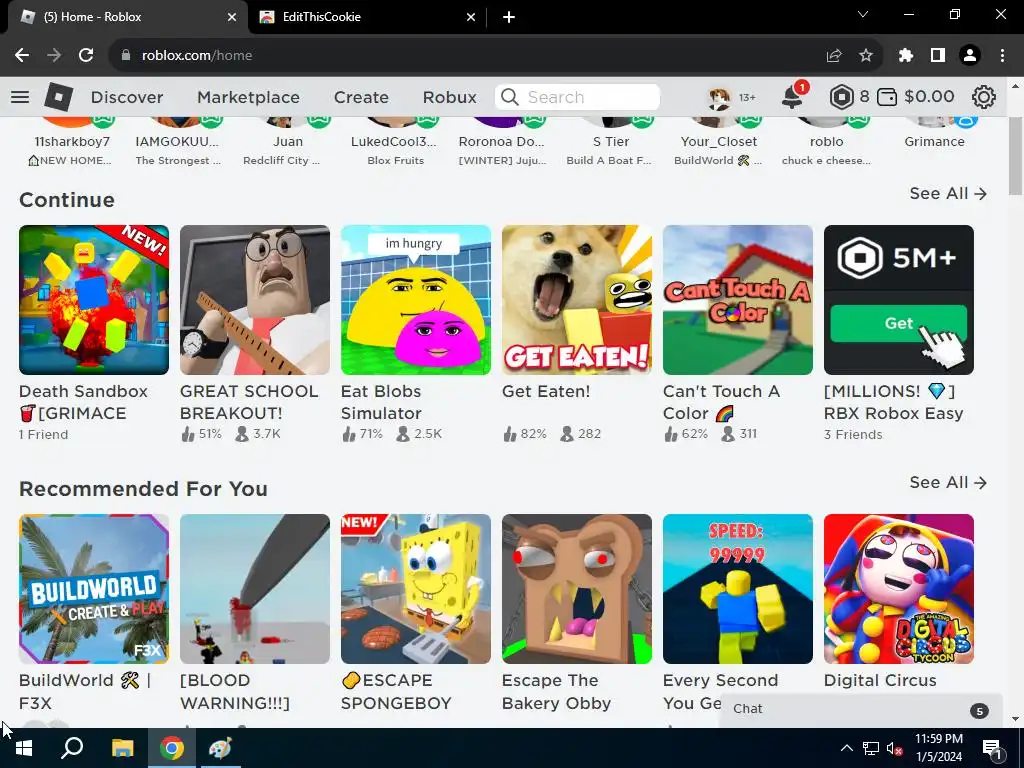1024x768 pixels.
Task: Open BuildWorld F3X game thumbnail
Action: [94, 589]
